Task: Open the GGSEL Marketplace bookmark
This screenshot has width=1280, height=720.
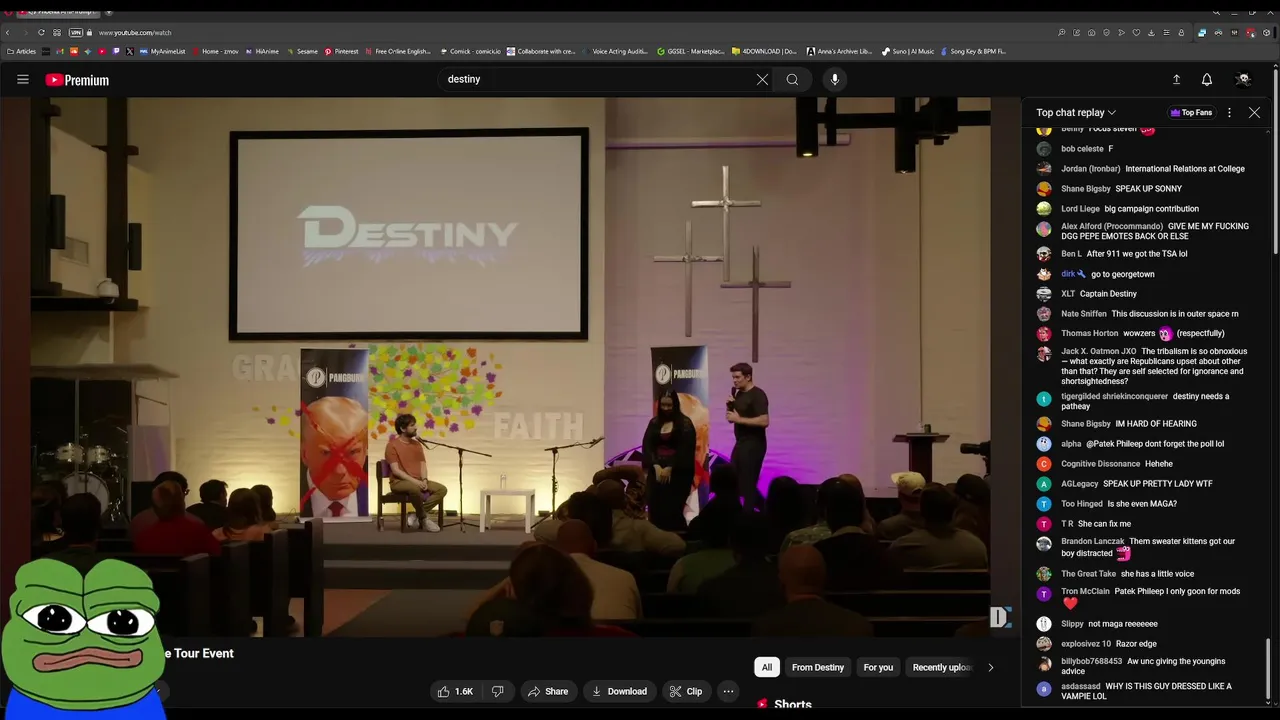Action: tap(690, 51)
